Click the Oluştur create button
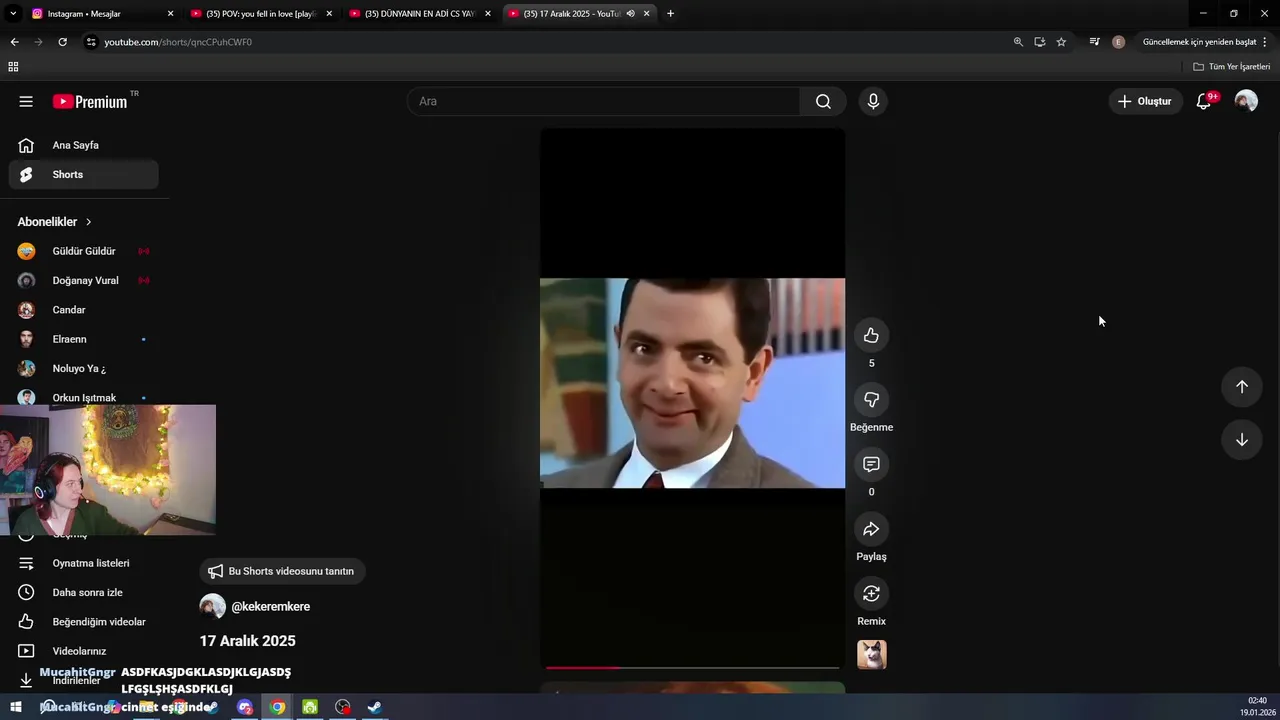The width and height of the screenshot is (1280, 720). (x=1145, y=101)
